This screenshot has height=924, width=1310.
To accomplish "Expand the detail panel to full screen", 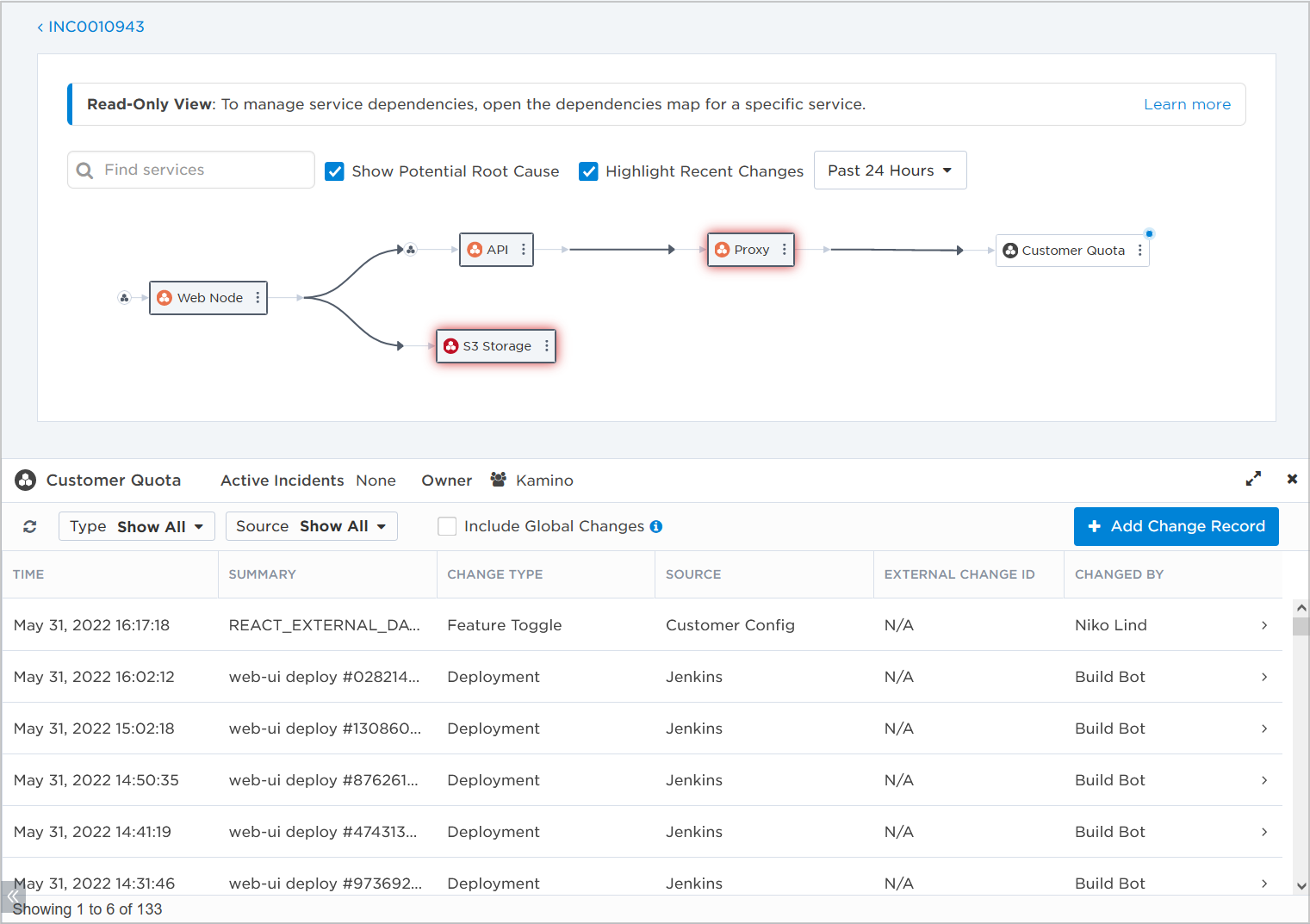I will [1253, 479].
